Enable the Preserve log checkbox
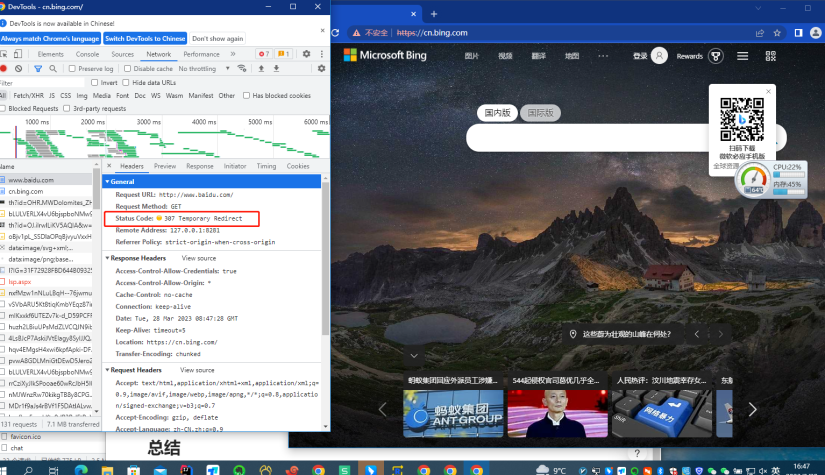This screenshot has width=825, height=475. pos(72,68)
